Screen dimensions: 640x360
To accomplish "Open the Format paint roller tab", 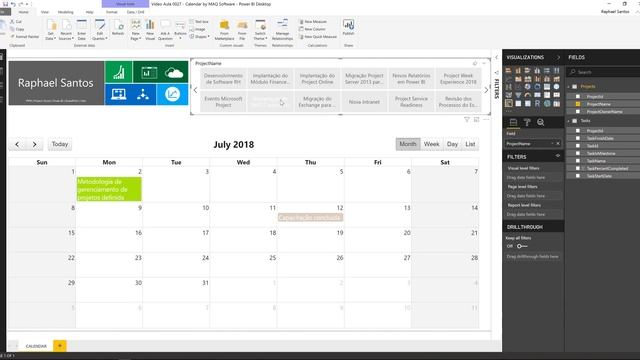I will click(527, 122).
